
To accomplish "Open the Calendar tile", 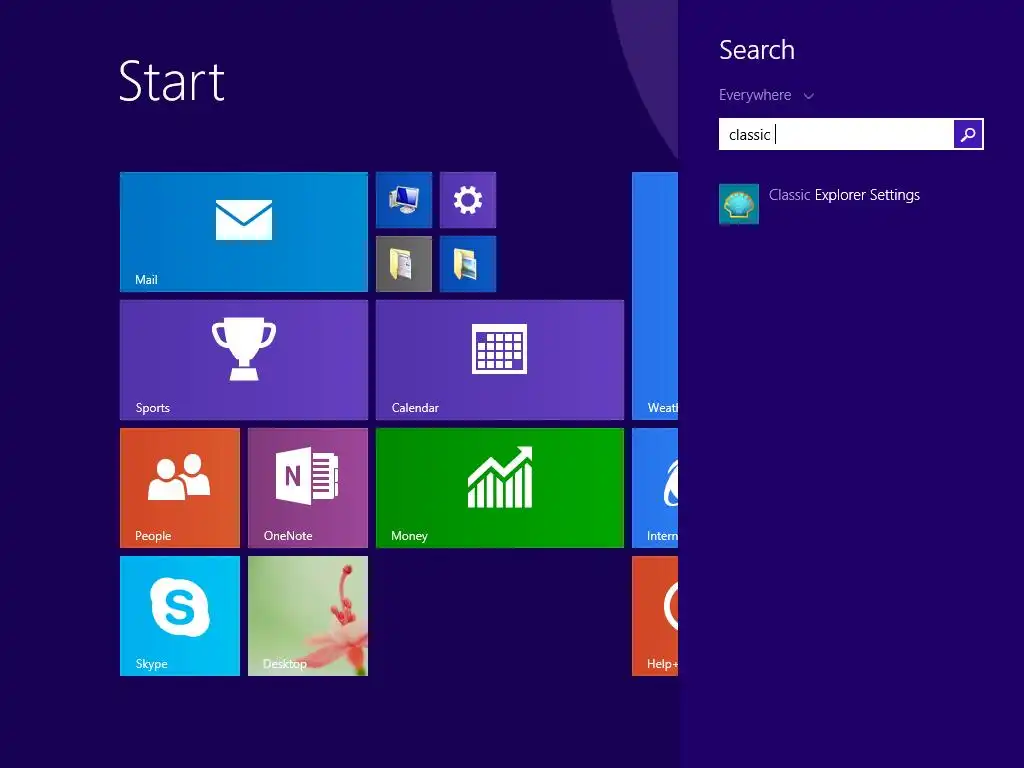I will click(x=500, y=360).
